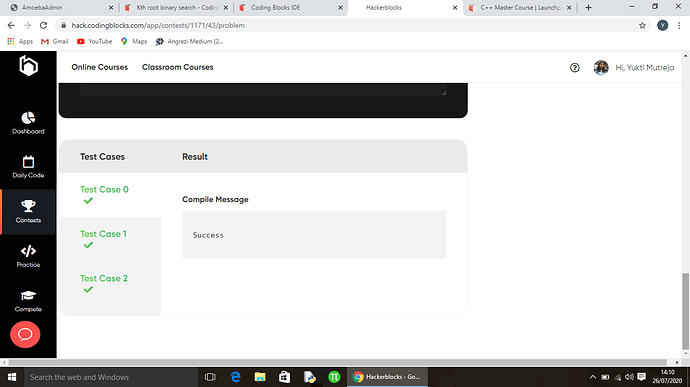This screenshot has height=387, width=690.
Task: Open the Practice code-brackets icon
Action: (28, 251)
